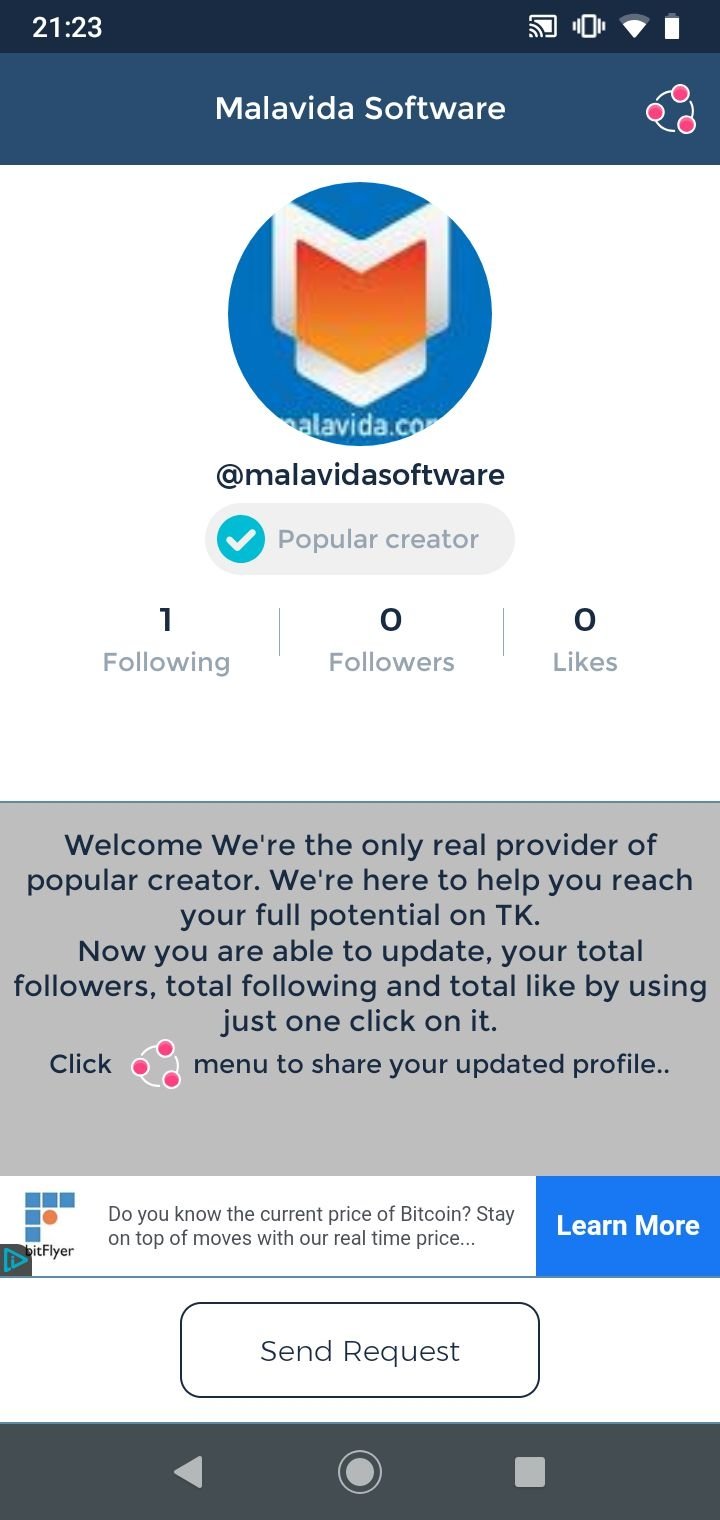Screen dimensions: 720x1520
Task: Tap the Following count of 1
Action: click(166, 620)
